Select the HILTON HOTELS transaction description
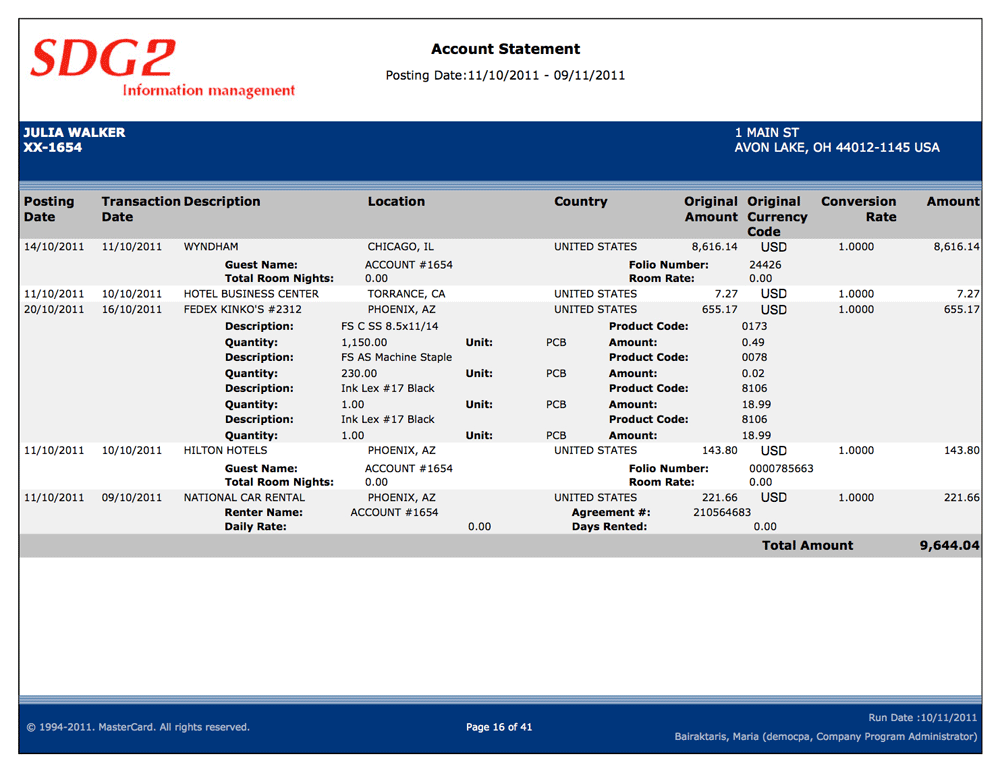The image size is (1000, 771). (x=226, y=450)
